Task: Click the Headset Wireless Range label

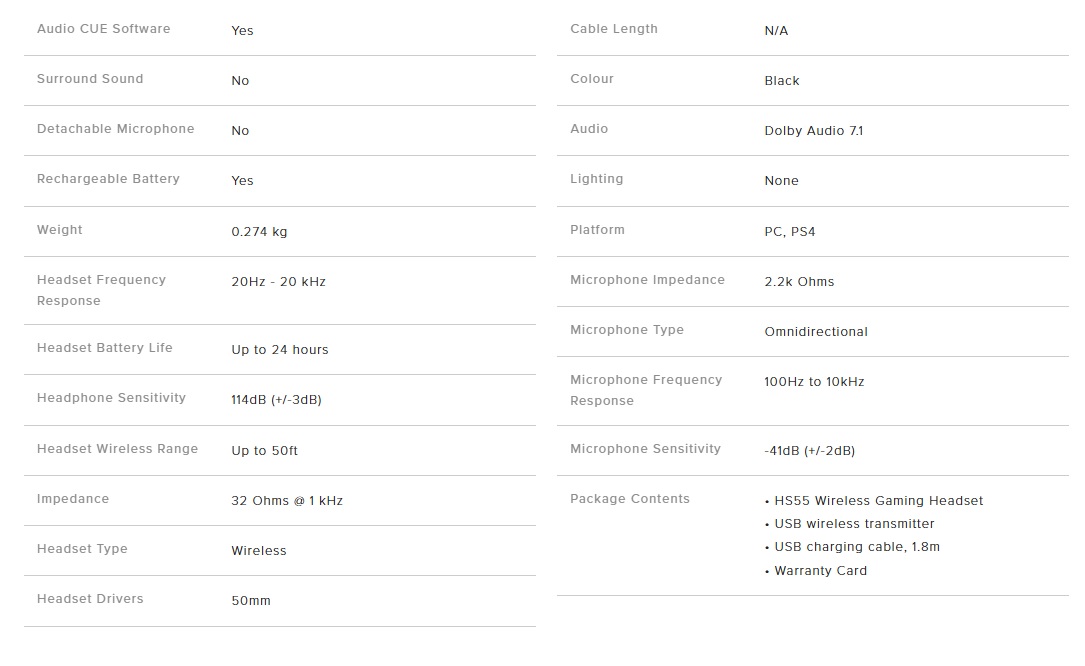Action: tap(117, 449)
